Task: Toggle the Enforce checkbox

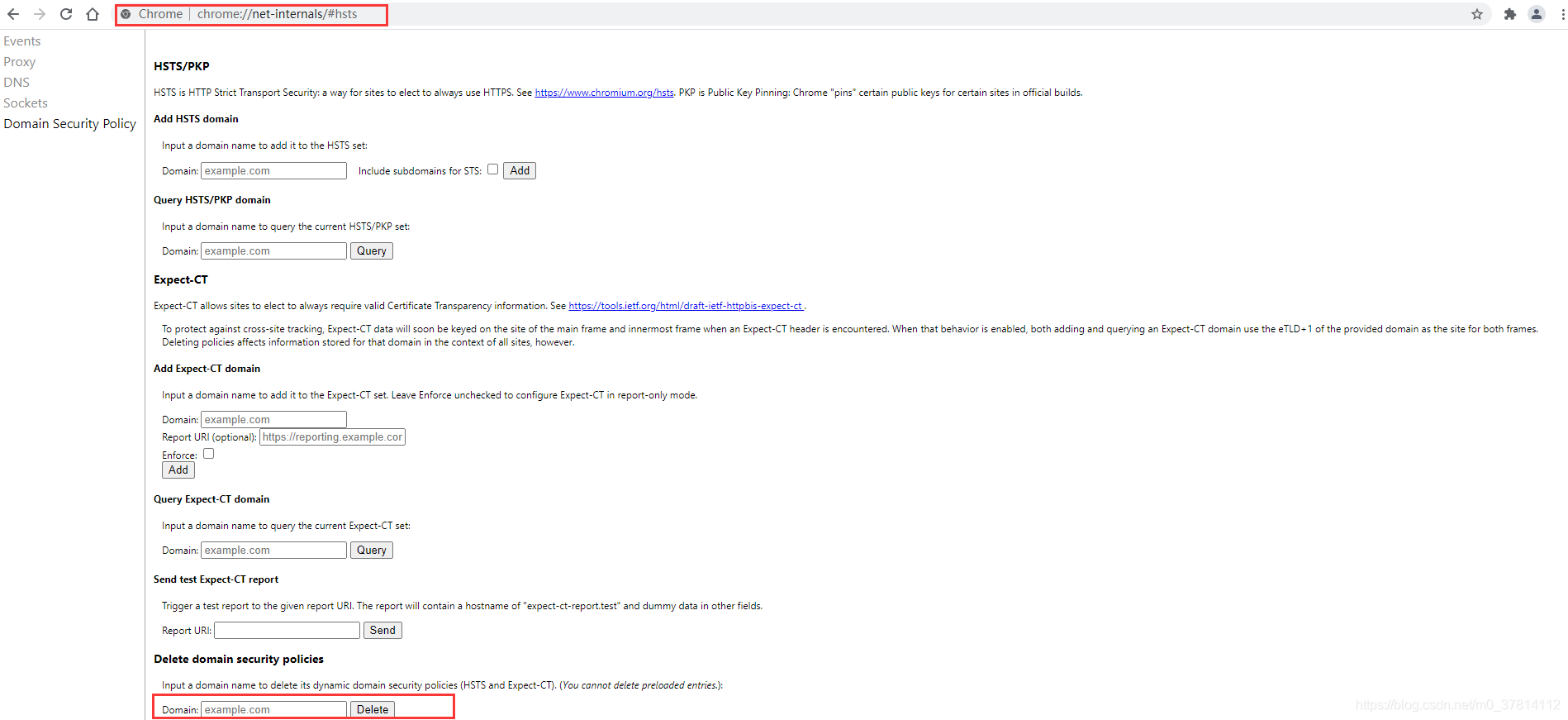Action: pos(208,454)
